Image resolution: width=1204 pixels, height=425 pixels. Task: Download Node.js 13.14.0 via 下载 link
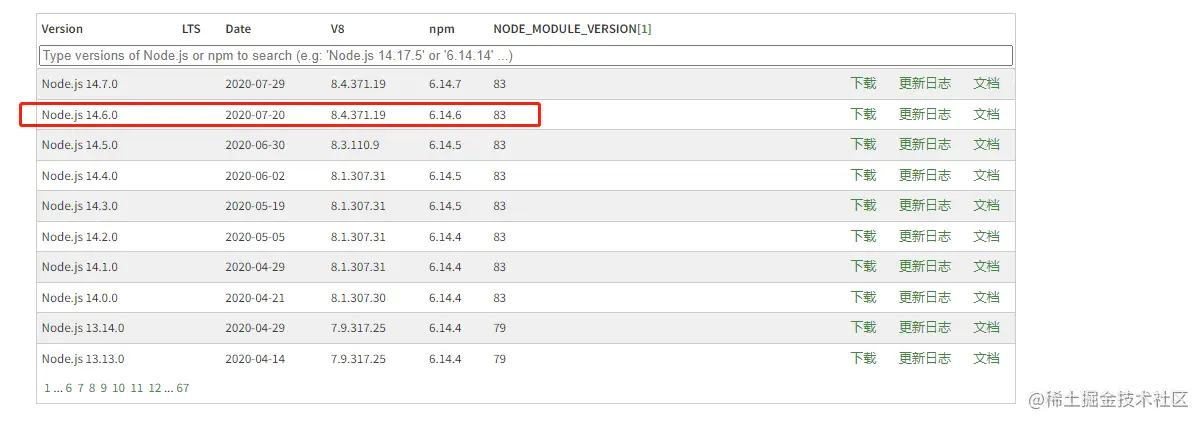click(863, 328)
